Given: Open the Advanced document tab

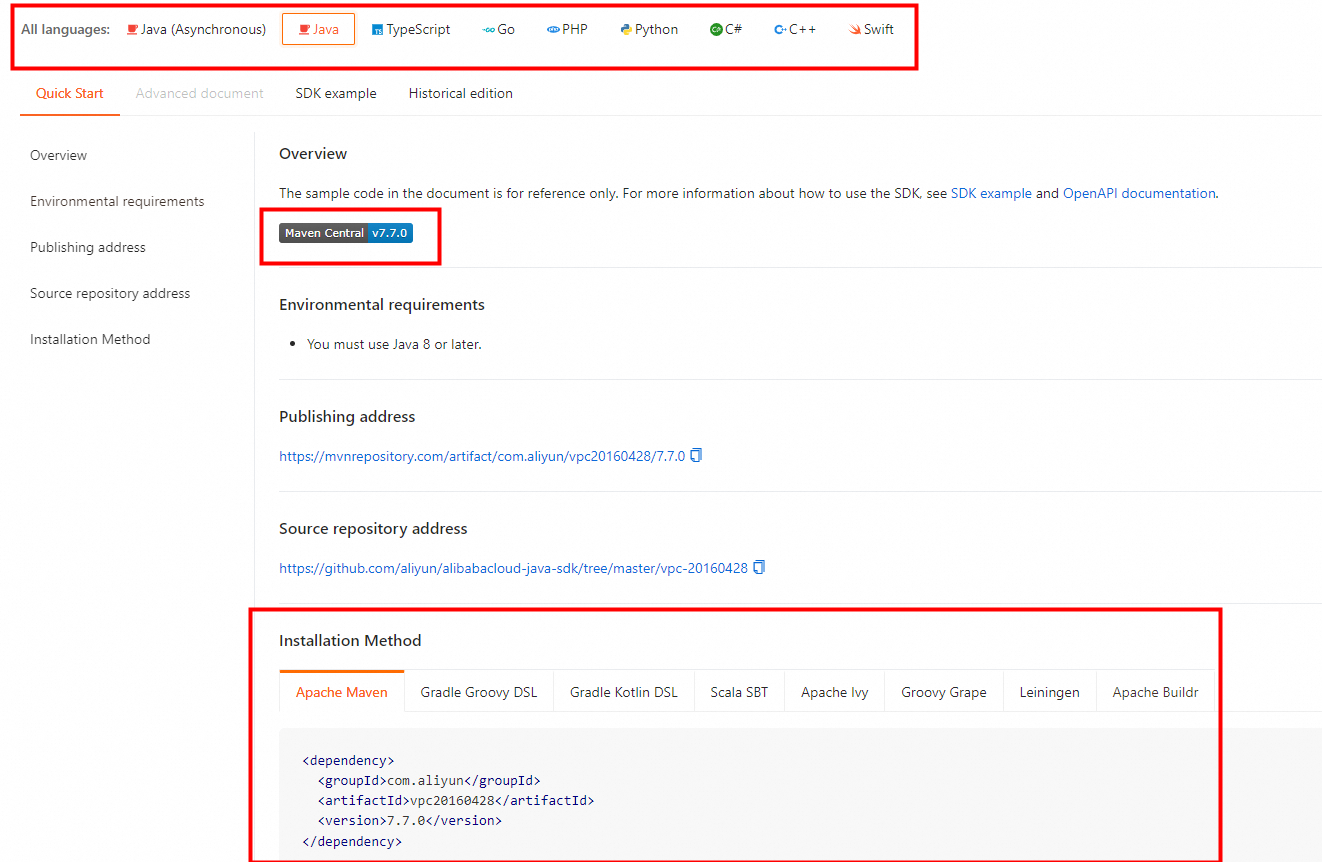Looking at the screenshot, I should click(x=200, y=93).
